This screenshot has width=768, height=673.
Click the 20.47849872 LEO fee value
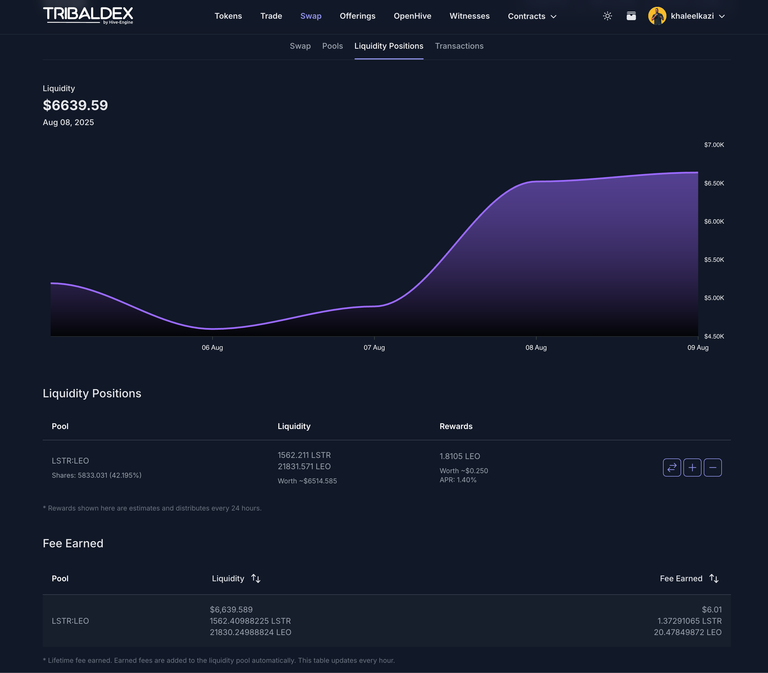[688, 632]
